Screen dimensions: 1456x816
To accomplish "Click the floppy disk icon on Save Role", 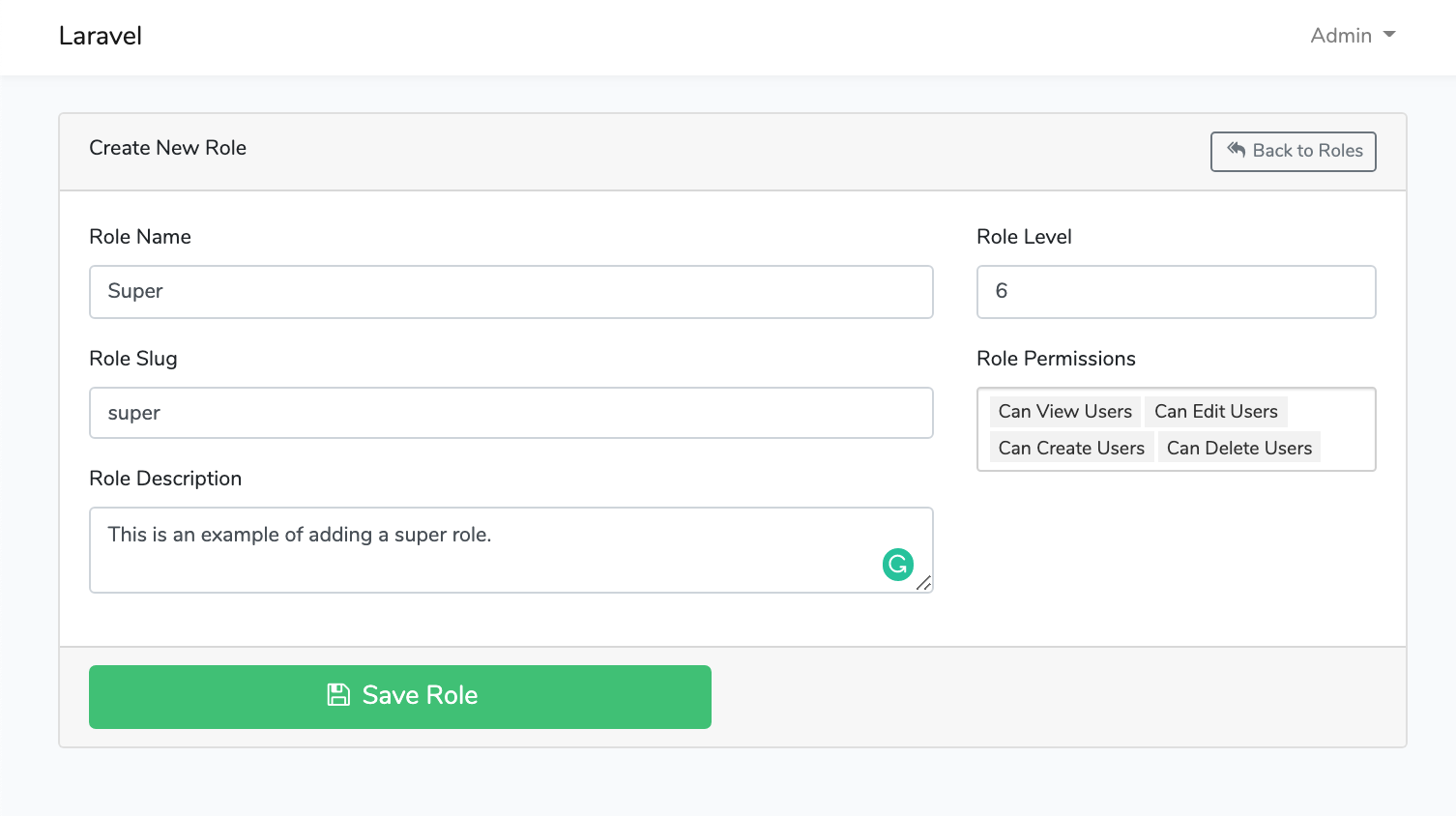I will coord(338,695).
